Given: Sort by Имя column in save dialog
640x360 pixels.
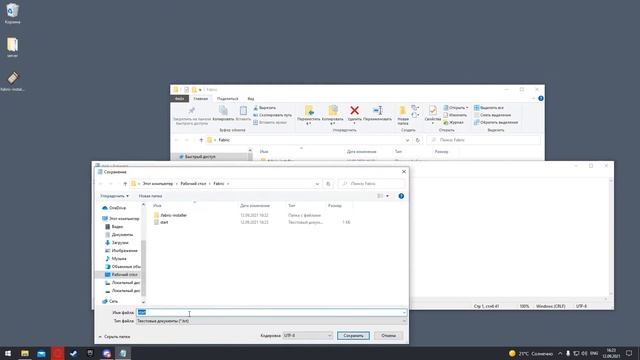Looking at the screenshot, I should tap(157, 206).
